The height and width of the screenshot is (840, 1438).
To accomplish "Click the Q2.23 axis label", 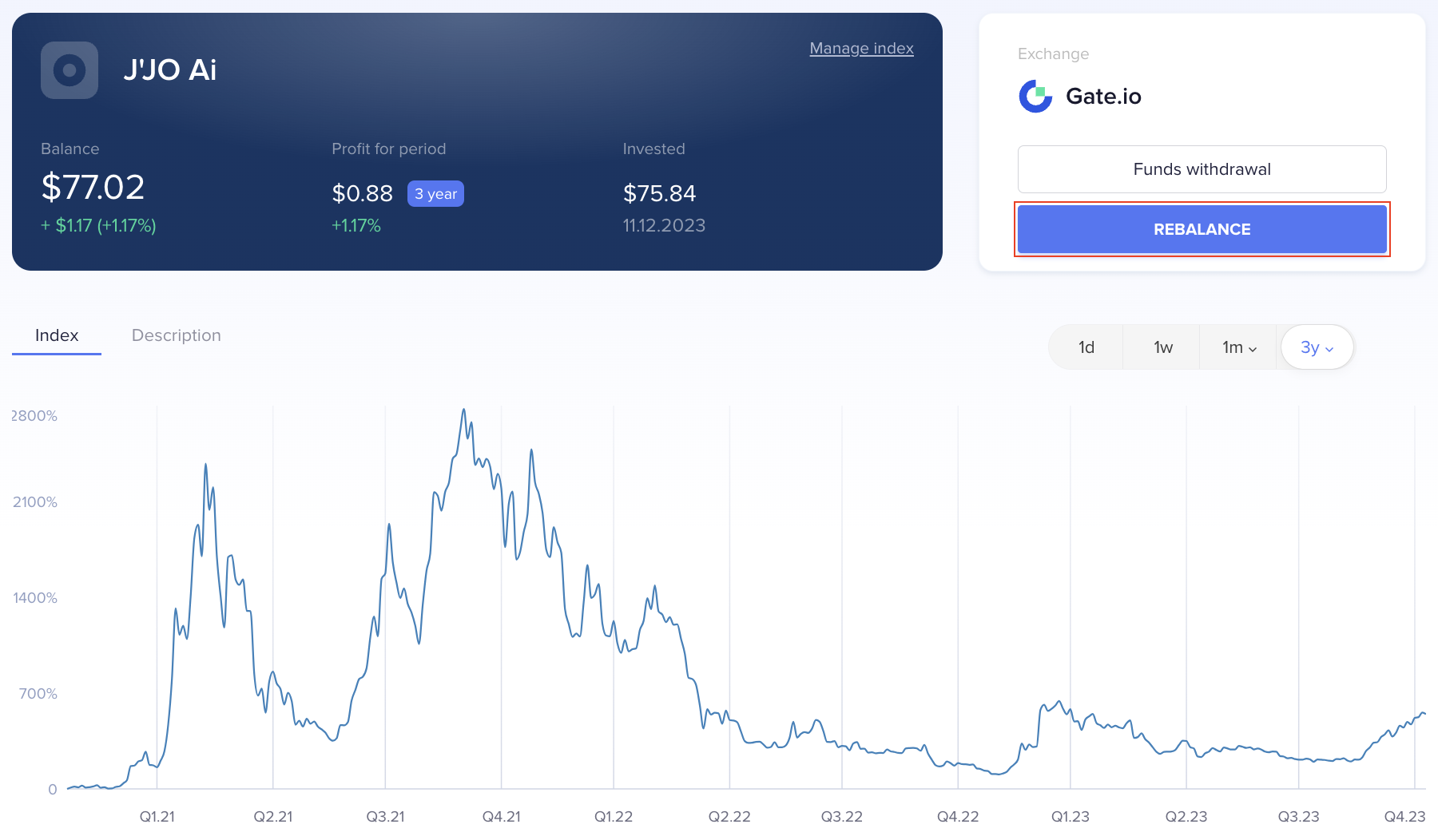I will coord(1186,817).
